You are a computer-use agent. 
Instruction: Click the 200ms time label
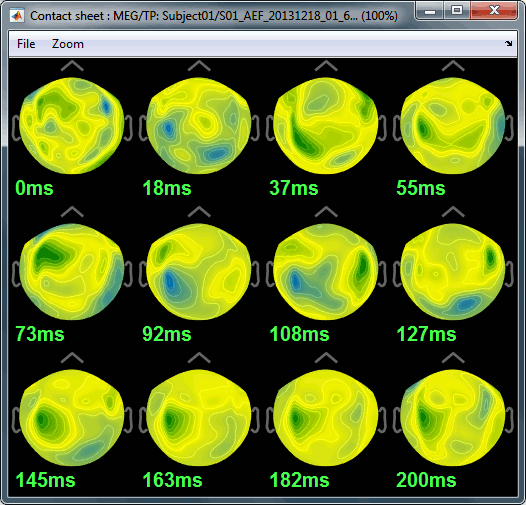tap(426, 480)
